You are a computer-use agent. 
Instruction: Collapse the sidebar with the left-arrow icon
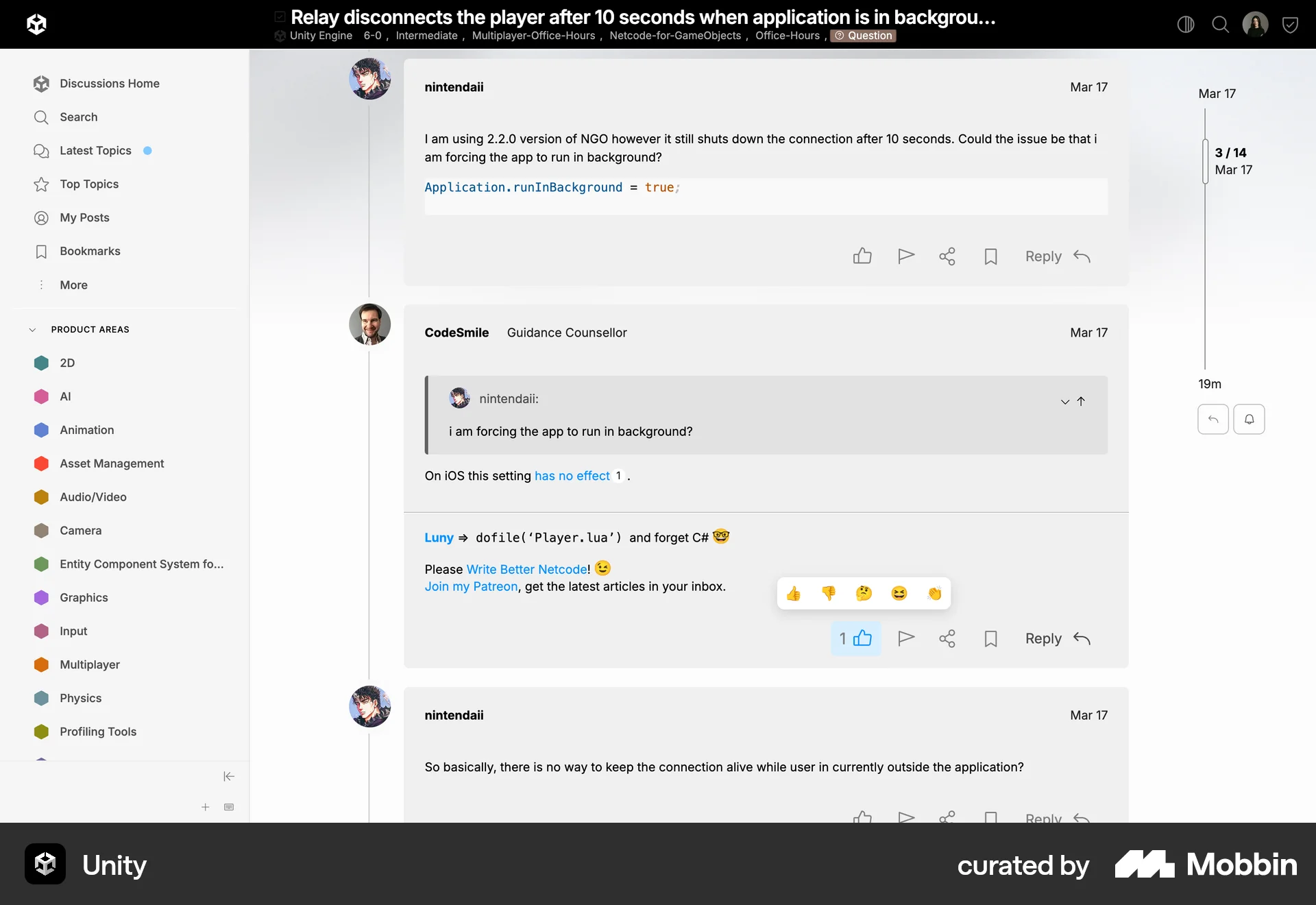[x=228, y=776]
